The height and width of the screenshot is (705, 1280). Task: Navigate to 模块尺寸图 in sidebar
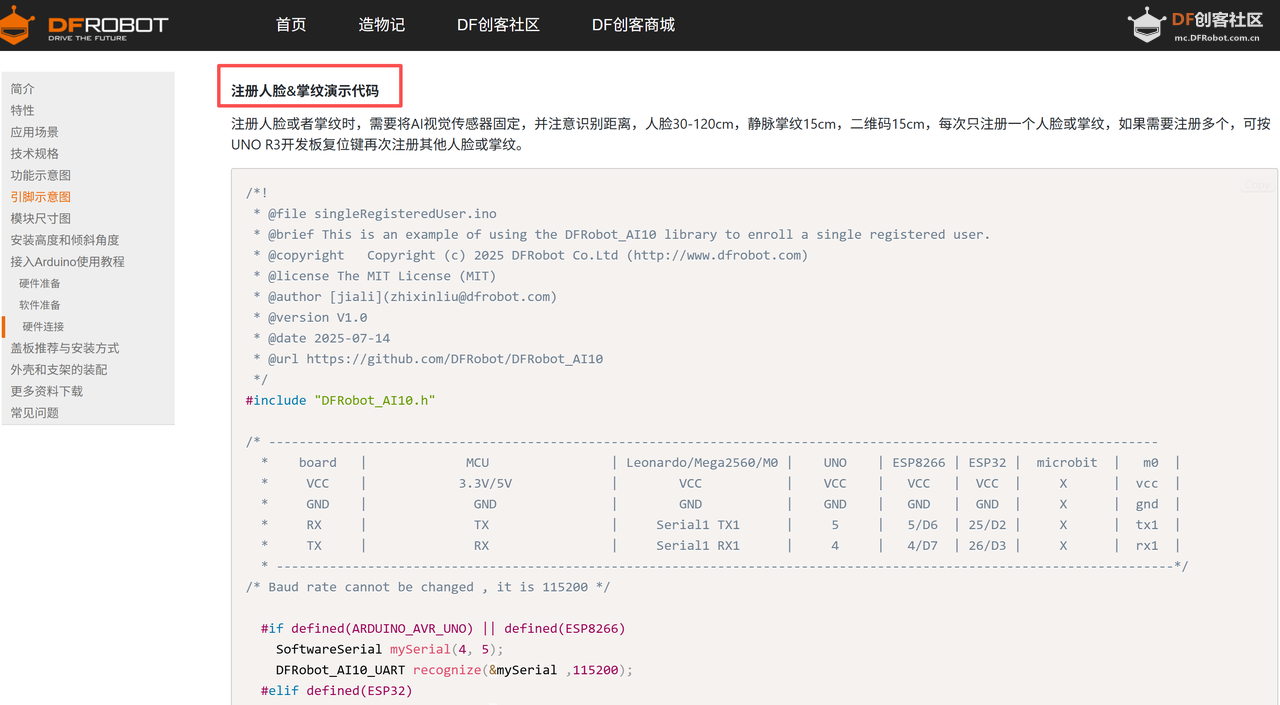click(40, 219)
